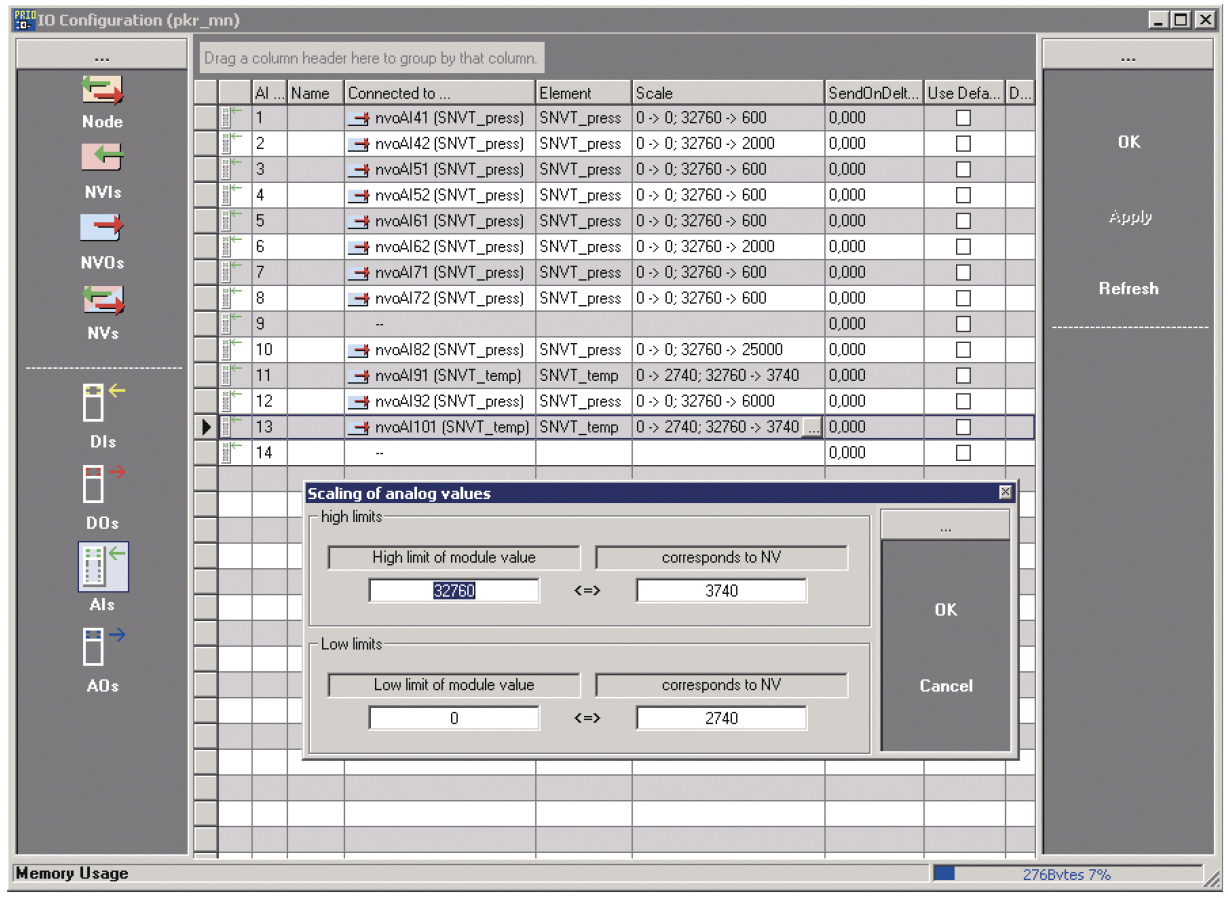Select the NVOs icon in sidebar

click(x=103, y=229)
